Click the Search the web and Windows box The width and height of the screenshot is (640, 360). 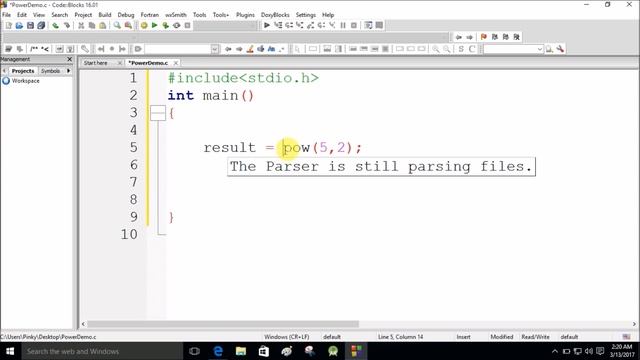(x=102, y=351)
